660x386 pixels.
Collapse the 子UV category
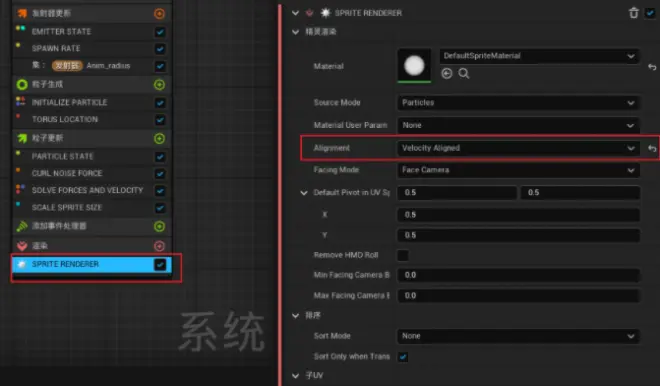[x=295, y=375]
